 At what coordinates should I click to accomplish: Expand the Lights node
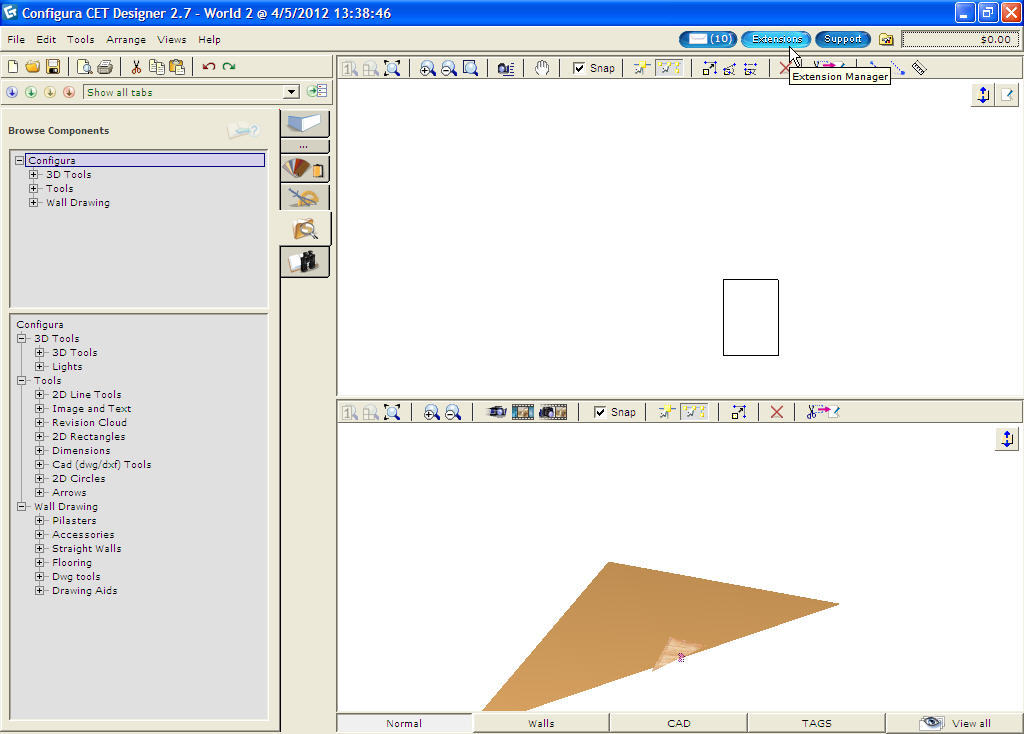pyautogui.click(x=40, y=366)
